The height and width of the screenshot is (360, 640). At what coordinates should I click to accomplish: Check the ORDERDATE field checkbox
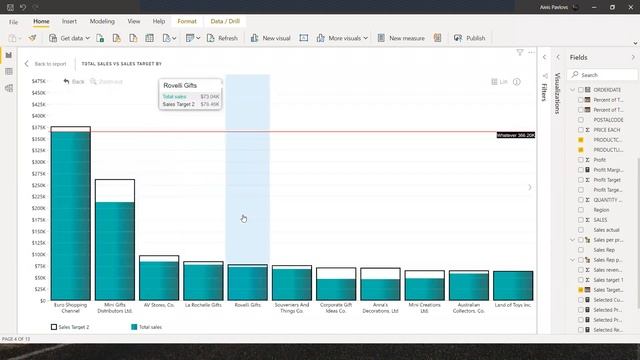(x=581, y=90)
